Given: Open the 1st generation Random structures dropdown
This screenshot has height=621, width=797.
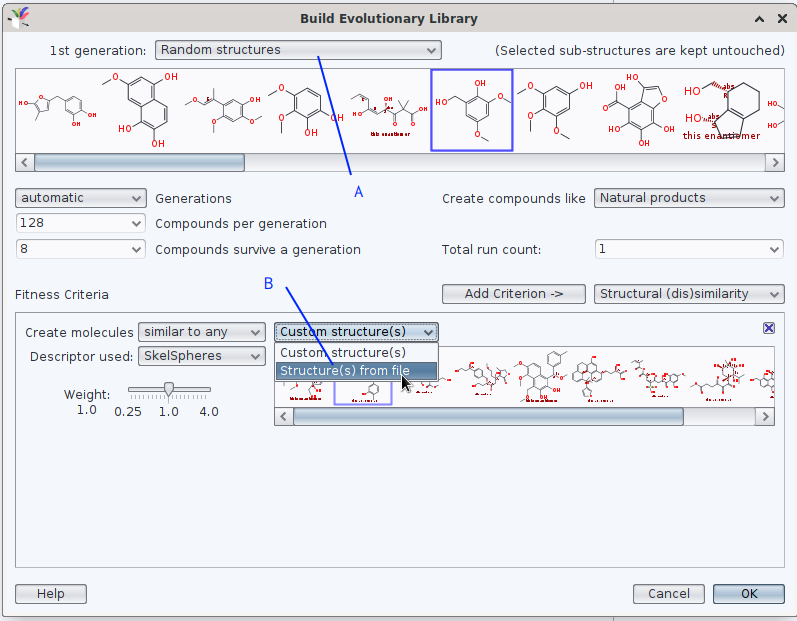Looking at the screenshot, I should (x=298, y=50).
